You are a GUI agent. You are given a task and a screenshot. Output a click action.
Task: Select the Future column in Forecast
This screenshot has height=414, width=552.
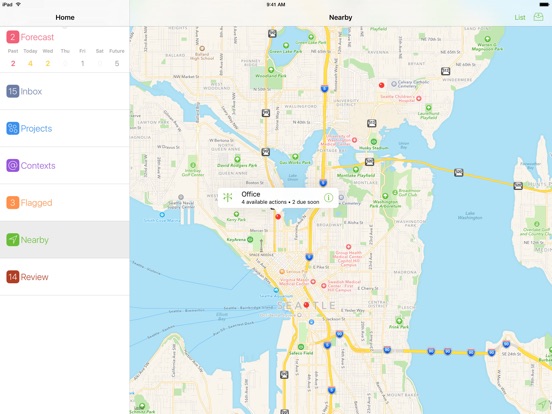pos(117,58)
